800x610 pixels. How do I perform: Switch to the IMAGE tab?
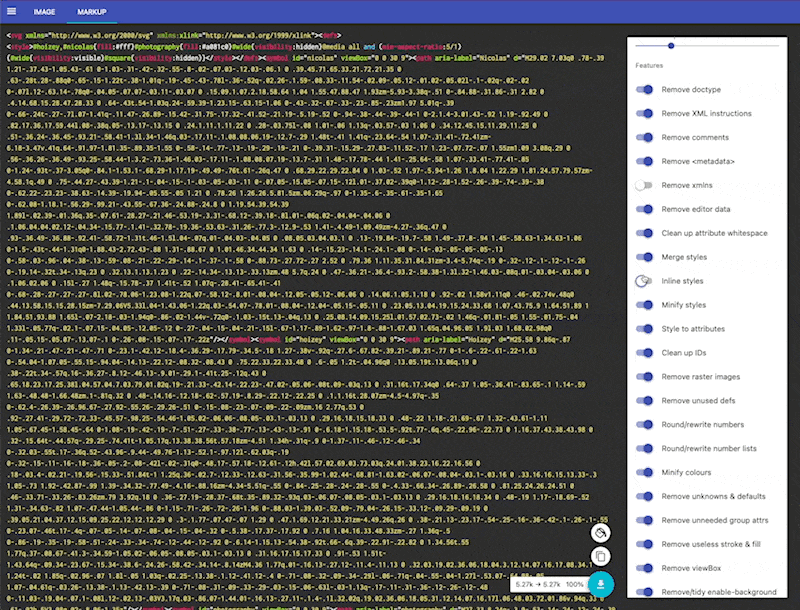click(x=44, y=12)
